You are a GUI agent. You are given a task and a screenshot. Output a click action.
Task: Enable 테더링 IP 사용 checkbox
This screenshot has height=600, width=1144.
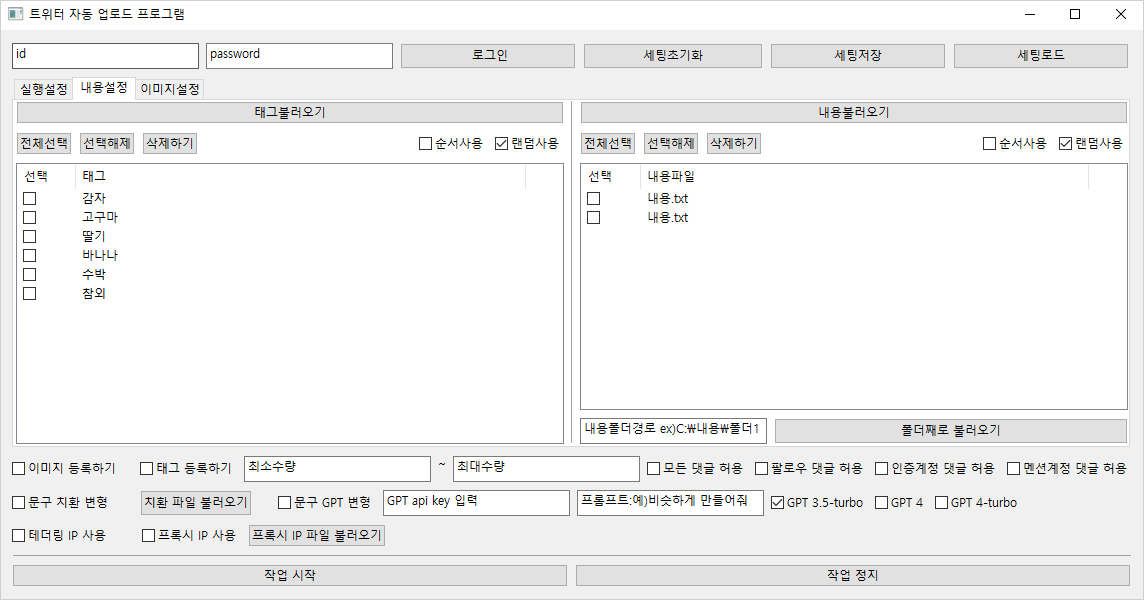tap(19, 536)
